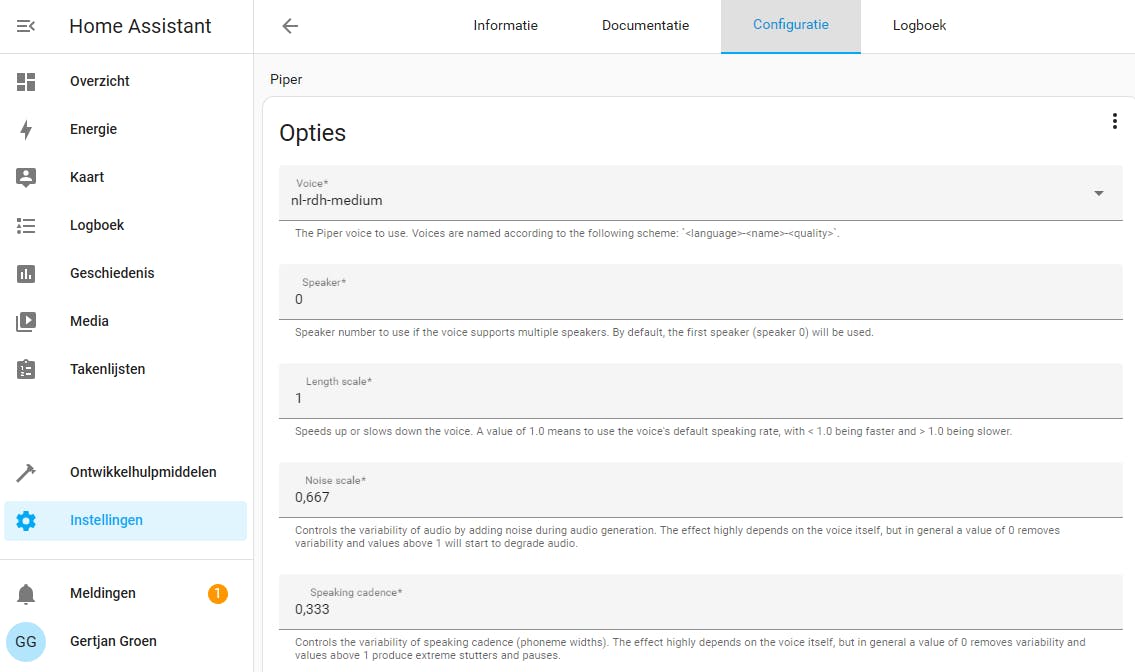1135x672 pixels.
Task: Open Gertjan Groen user profile
Action: pyautogui.click(x=112, y=641)
